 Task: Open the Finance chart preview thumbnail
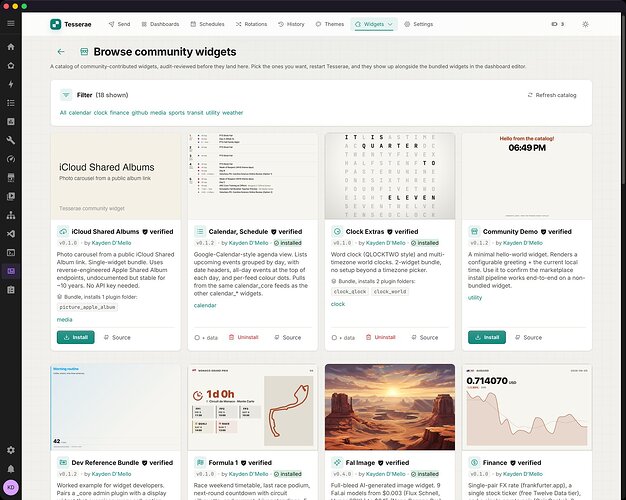click(x=527, y=407)
